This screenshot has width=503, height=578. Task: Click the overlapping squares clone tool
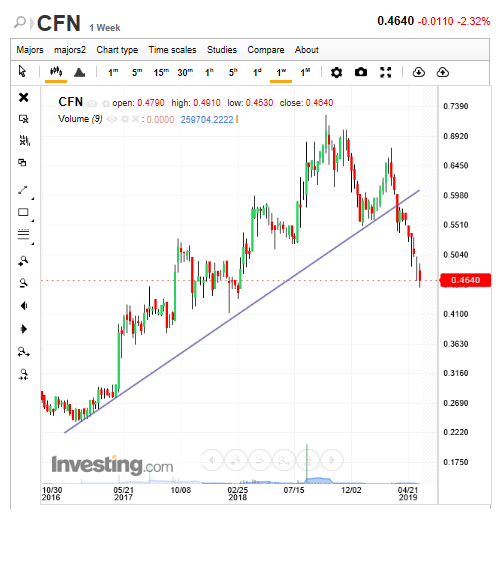(22, 163)
